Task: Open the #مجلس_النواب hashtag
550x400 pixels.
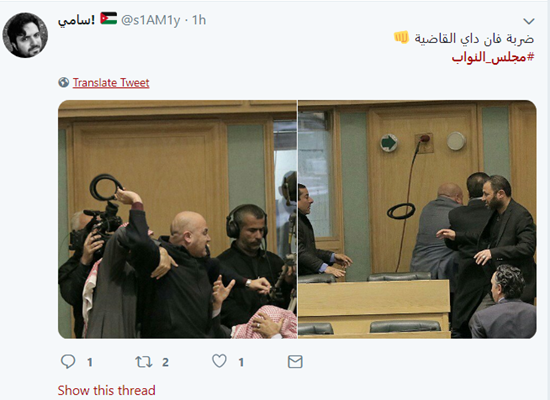Action: tap(493, 58)
